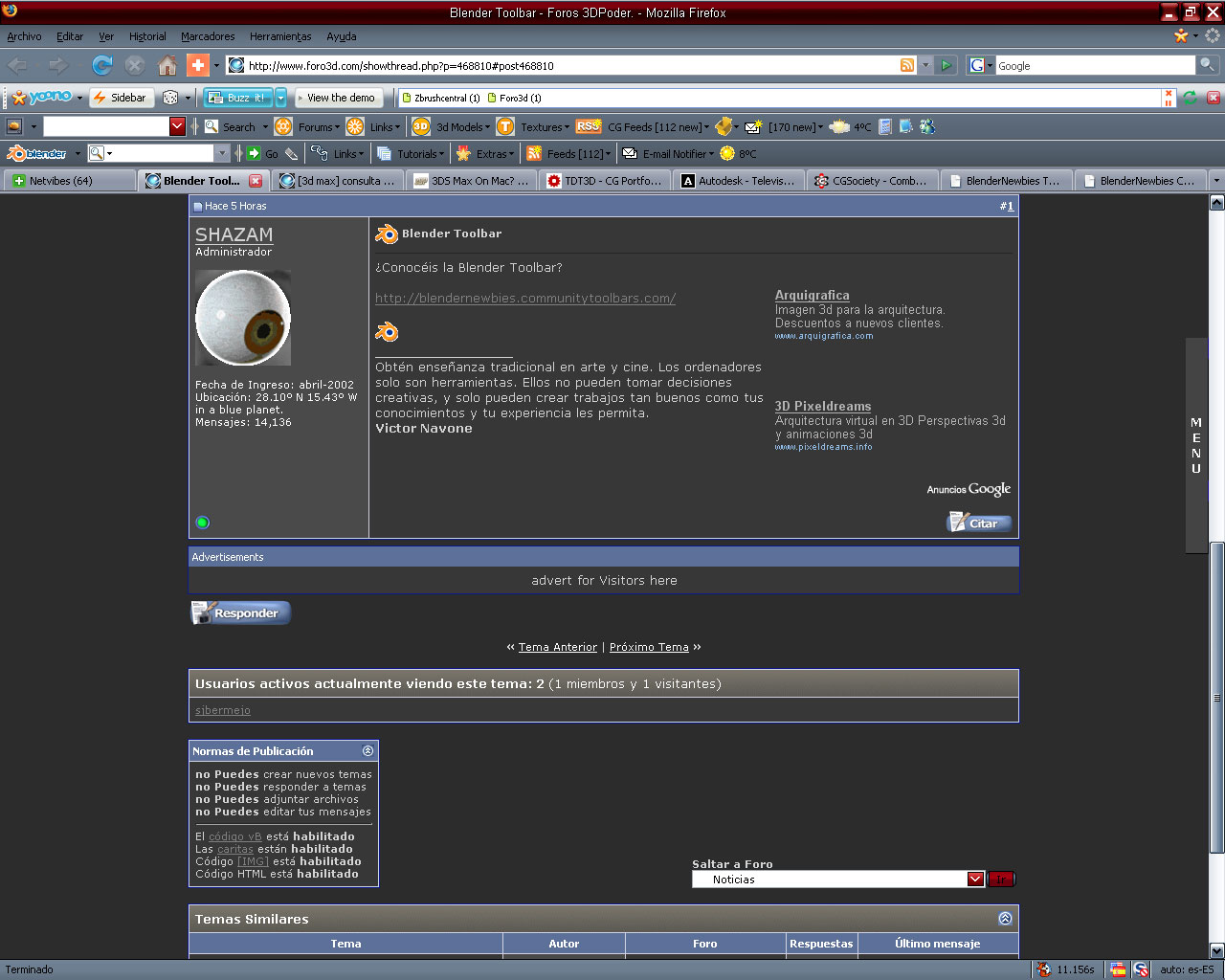Image resolution: width=1225 pixels, height=980 pixels.
Task: Click the RSS icon before CG Feeds
Action: click(589, 125)
